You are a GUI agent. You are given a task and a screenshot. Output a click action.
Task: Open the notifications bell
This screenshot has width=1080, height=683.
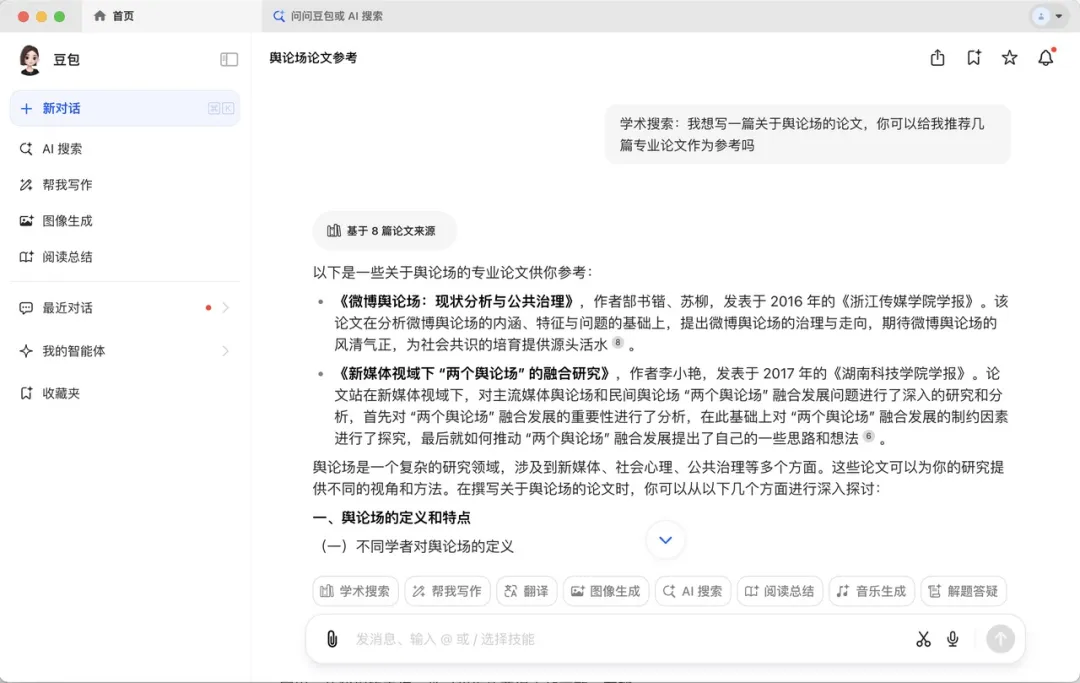tap(1045, 58)
